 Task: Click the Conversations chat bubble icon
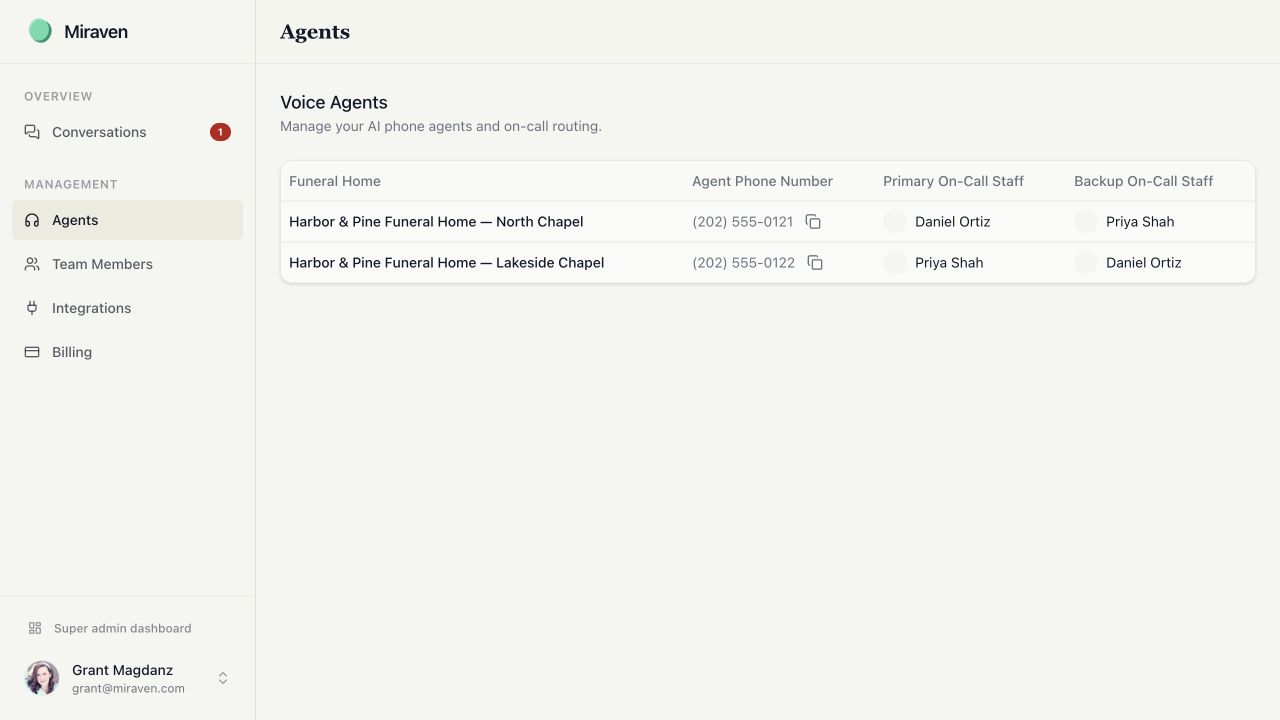(32, 132)
